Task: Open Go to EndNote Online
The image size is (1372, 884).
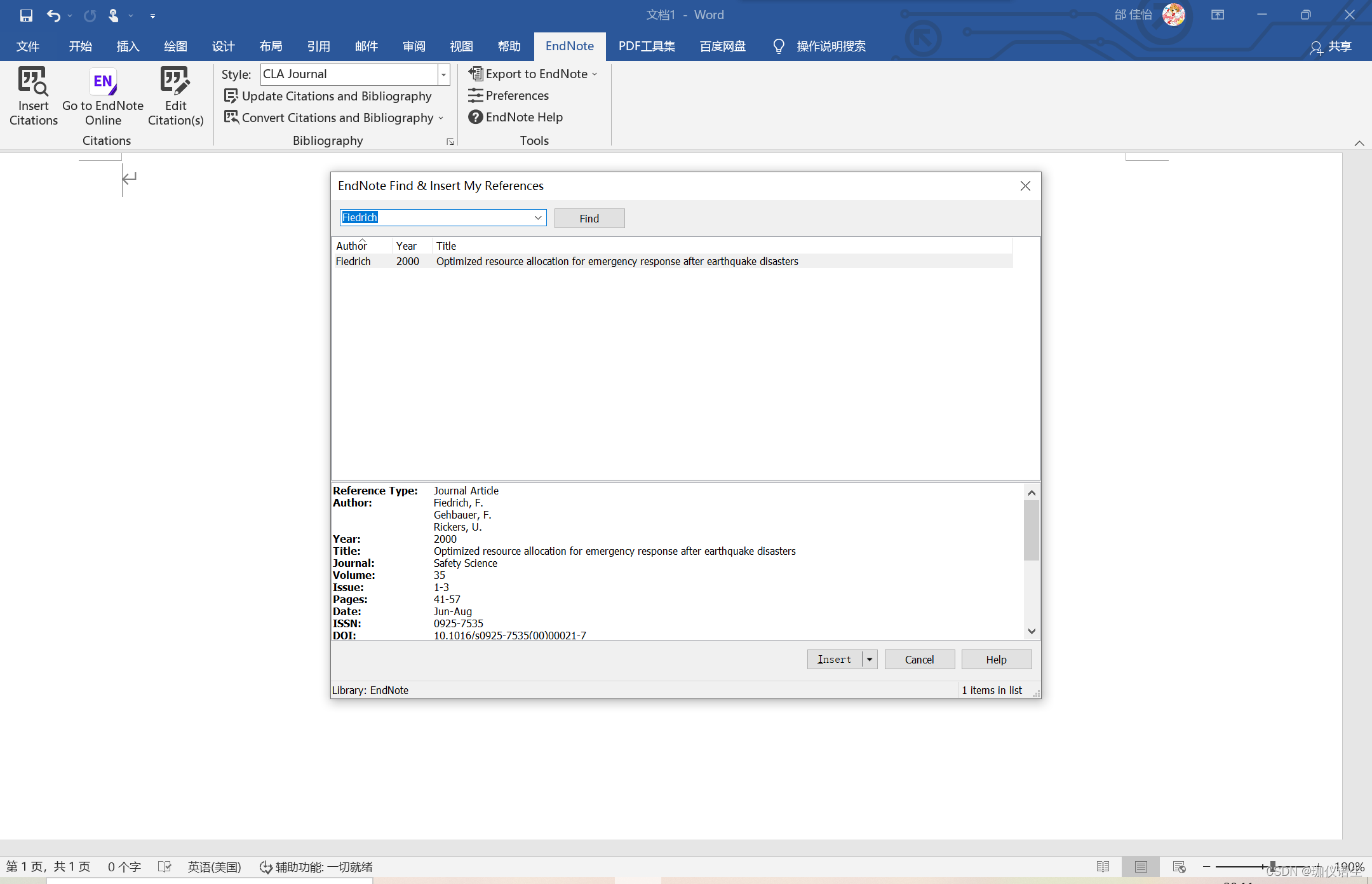Action: [103, 97]
